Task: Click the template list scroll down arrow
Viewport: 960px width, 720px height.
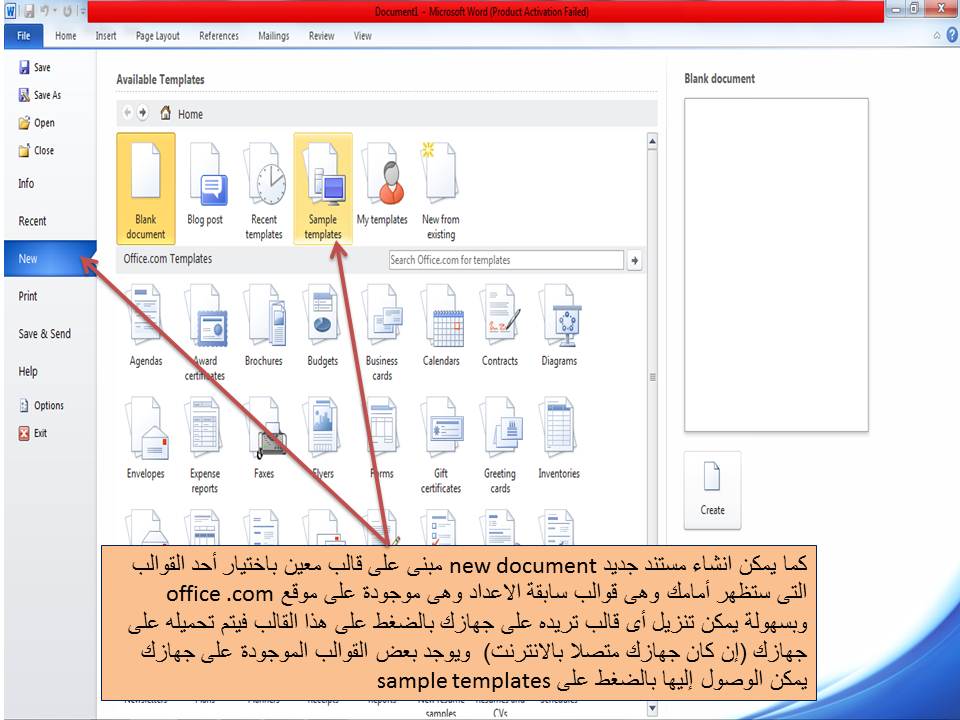Action: pos(652,709)
